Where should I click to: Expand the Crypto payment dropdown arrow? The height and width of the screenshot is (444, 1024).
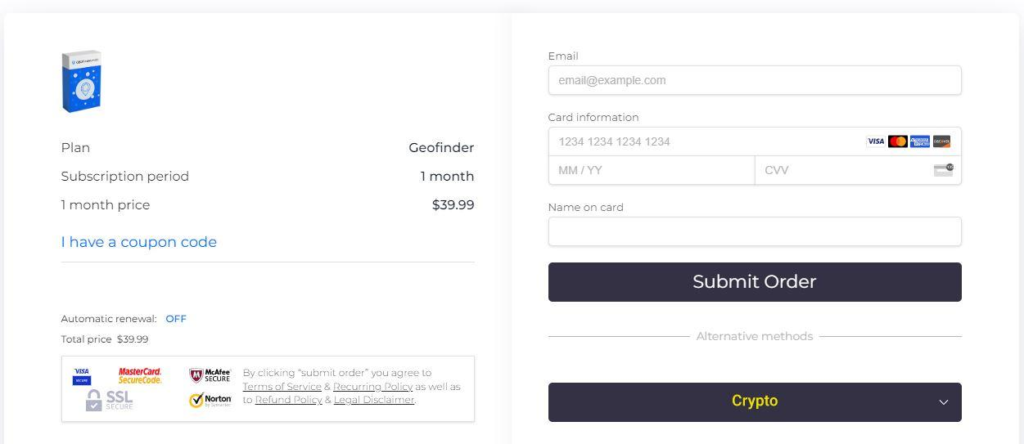click(943, 402)
